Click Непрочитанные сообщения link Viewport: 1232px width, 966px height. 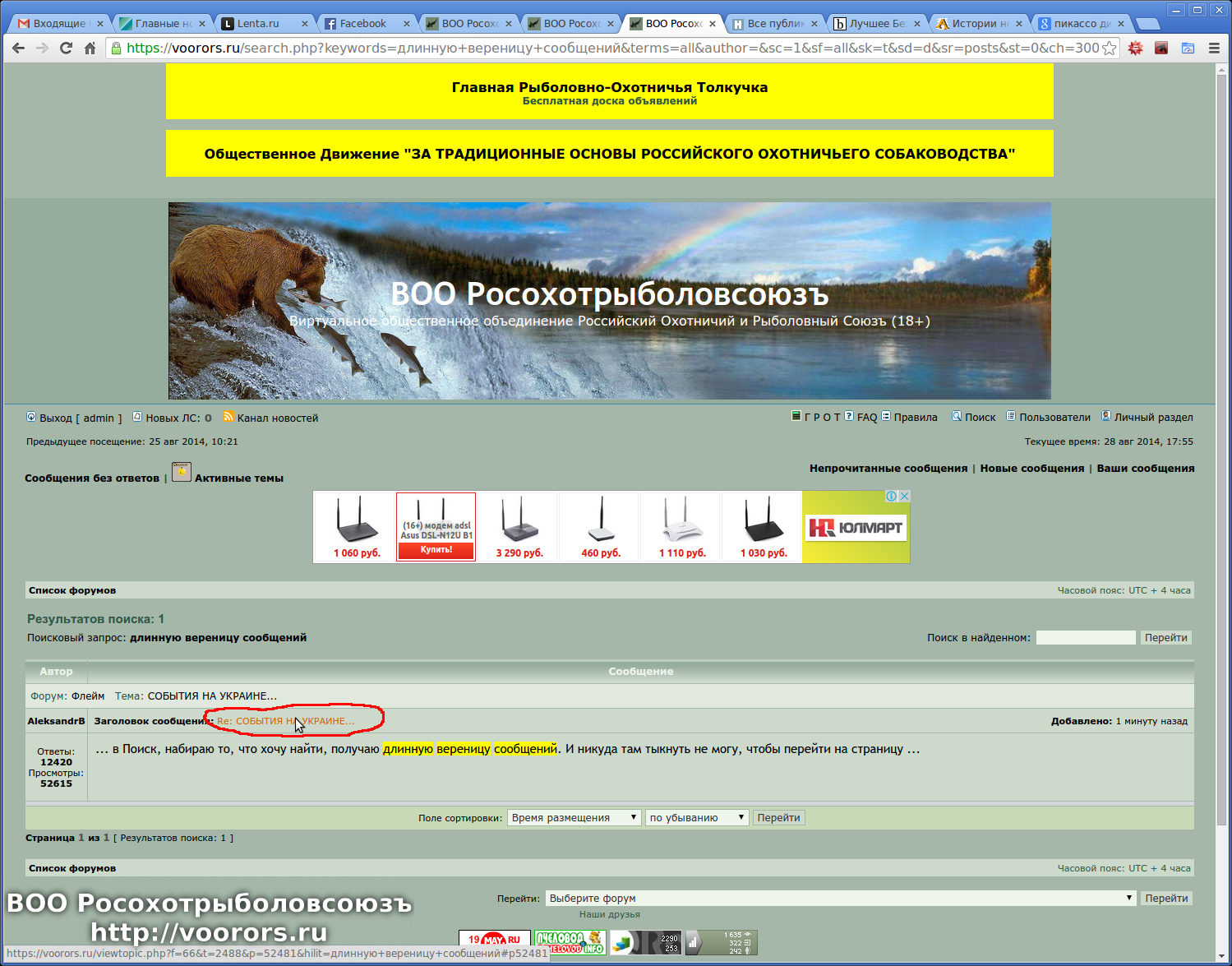coord(888,468)
